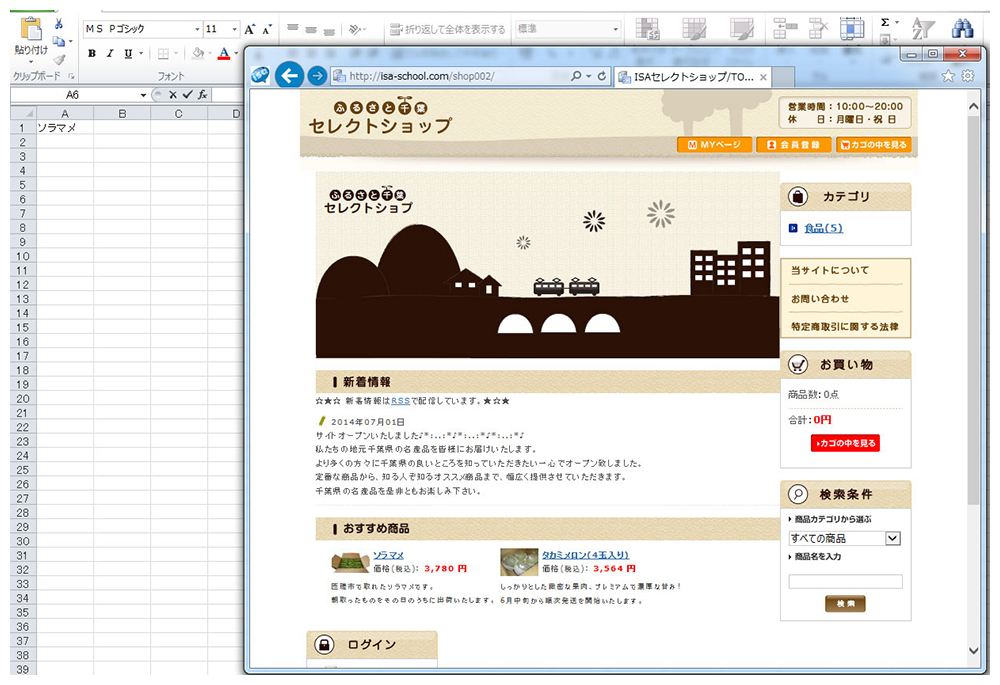The image size is (1000, 685).
Task: Click the text orientation icon
Action: 356,29
